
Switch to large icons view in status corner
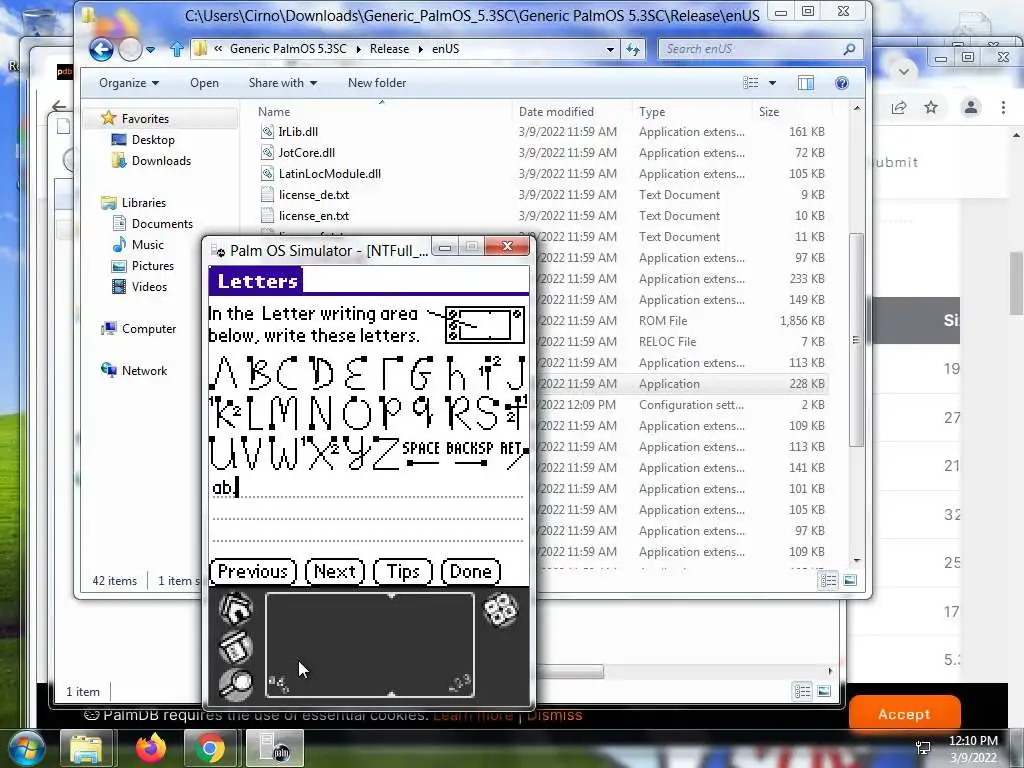point(850,580)
